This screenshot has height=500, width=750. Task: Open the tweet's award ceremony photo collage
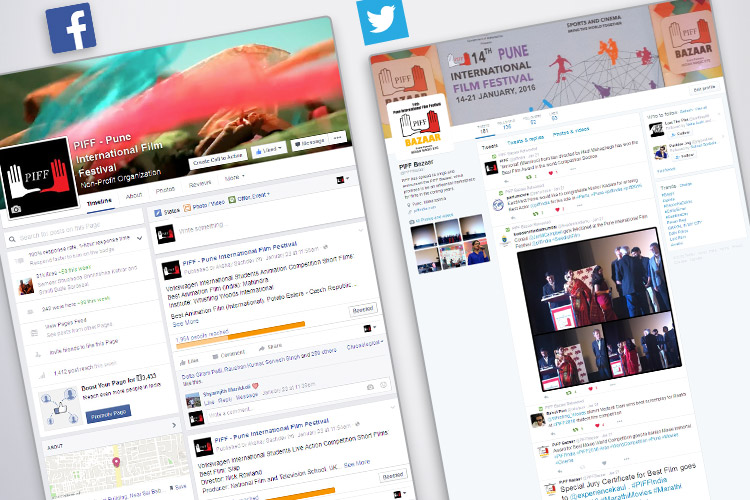pyautogui.click(x=599, y=310)
